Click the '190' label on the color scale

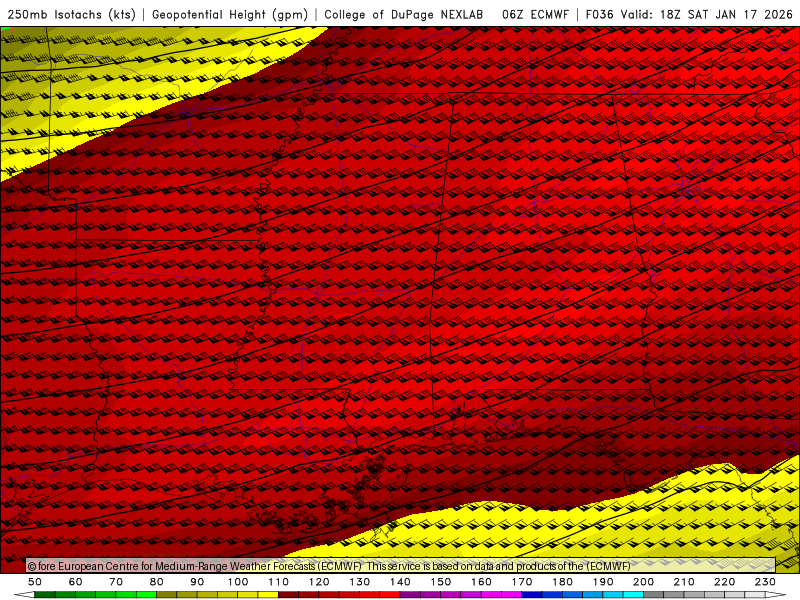(603, 582)
